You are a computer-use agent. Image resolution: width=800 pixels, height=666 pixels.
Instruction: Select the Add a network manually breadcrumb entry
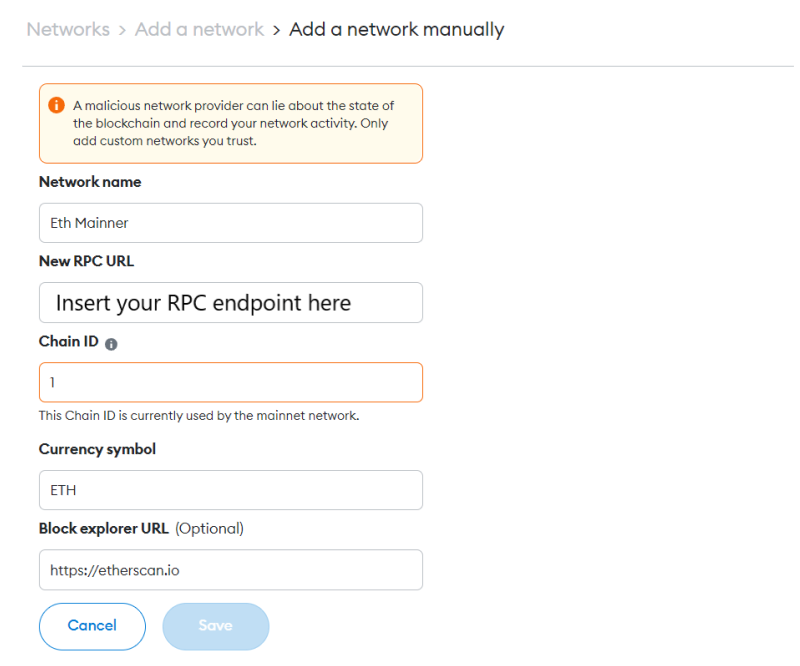(396, 29)
